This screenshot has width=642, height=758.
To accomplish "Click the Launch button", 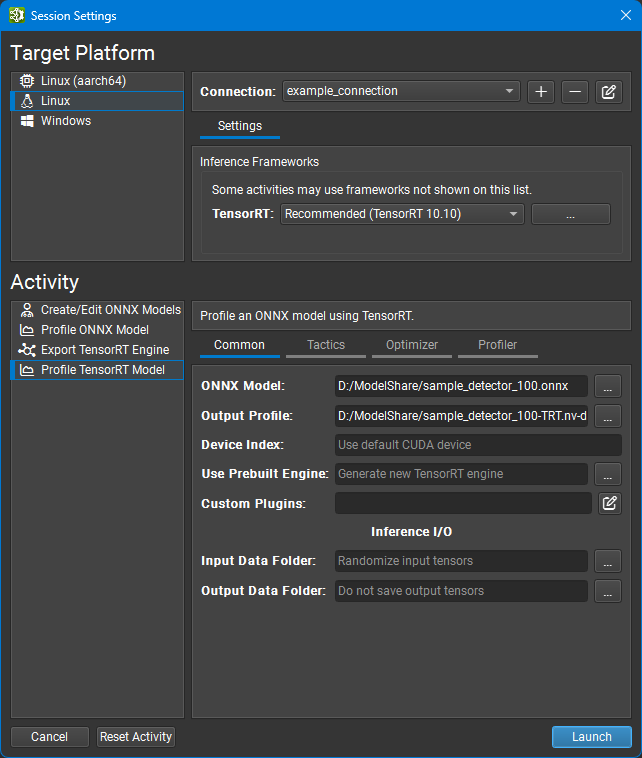I will point(591,737).
